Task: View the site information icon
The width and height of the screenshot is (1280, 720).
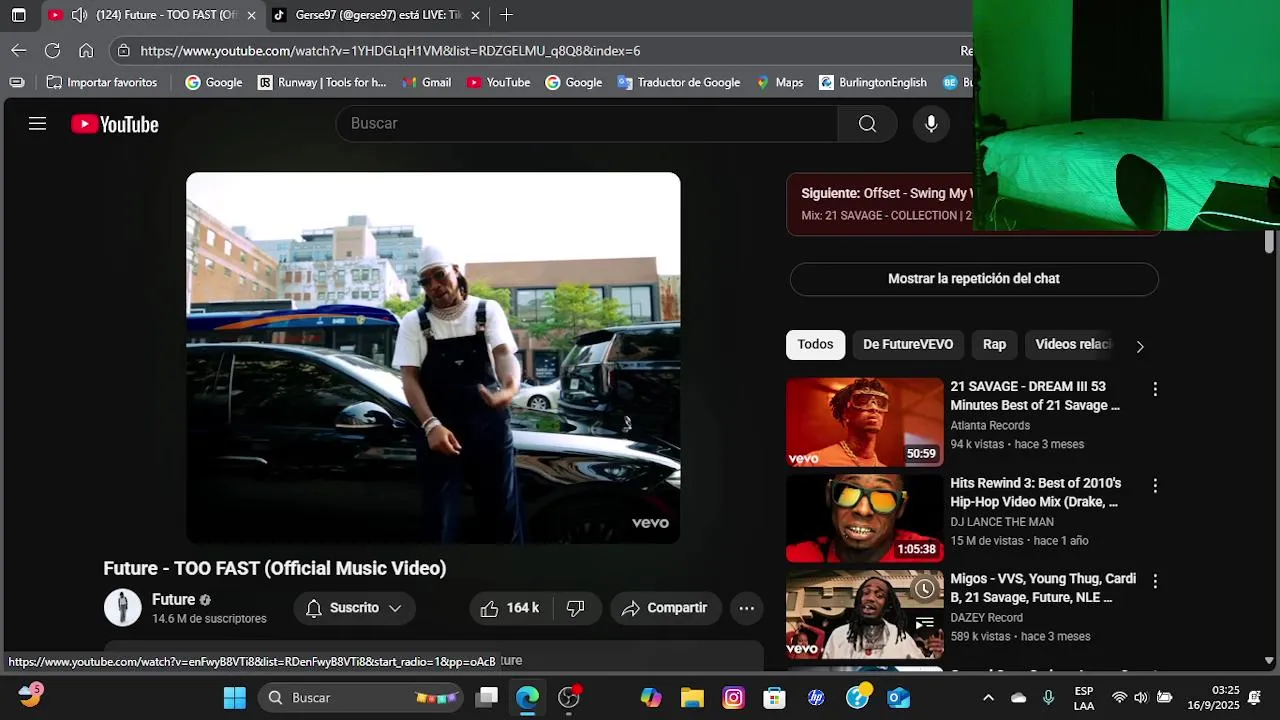Action: [x=123, y=50]
